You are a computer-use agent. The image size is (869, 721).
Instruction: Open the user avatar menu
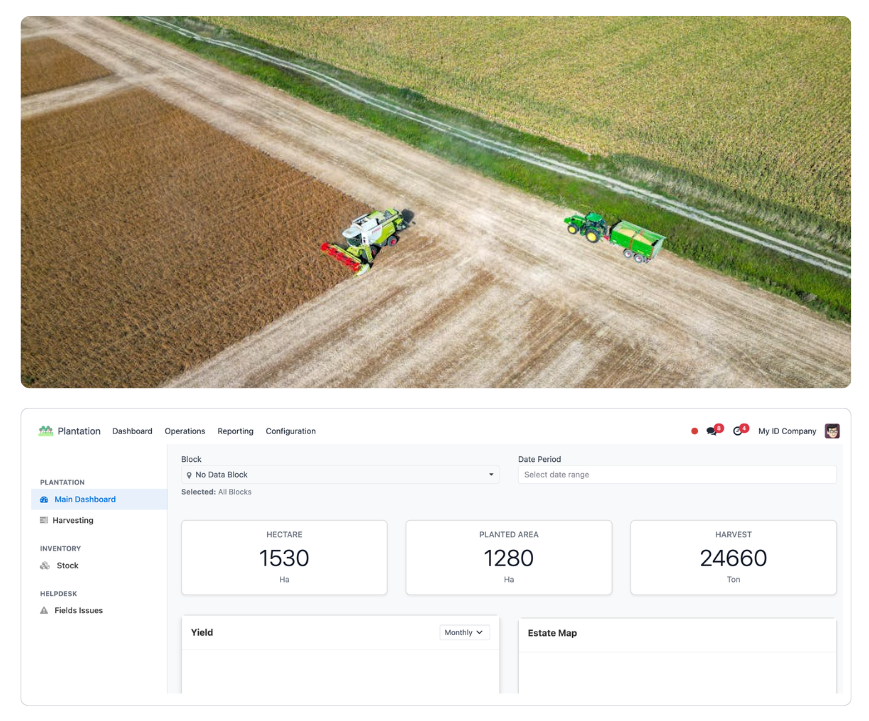pyautogui.click(x=832, y=431)
